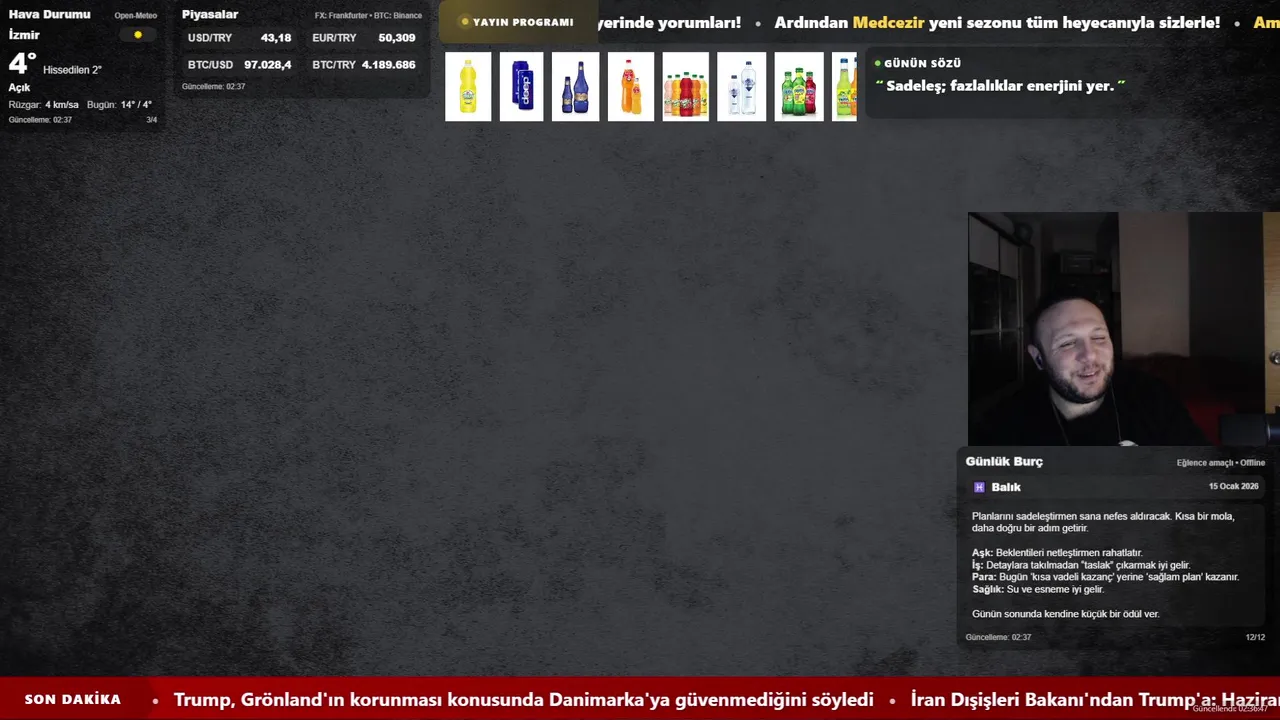Click the Medcezir highlighted word in top ticker
Screen dimensions: 1280x720
(x=888, y=22)
